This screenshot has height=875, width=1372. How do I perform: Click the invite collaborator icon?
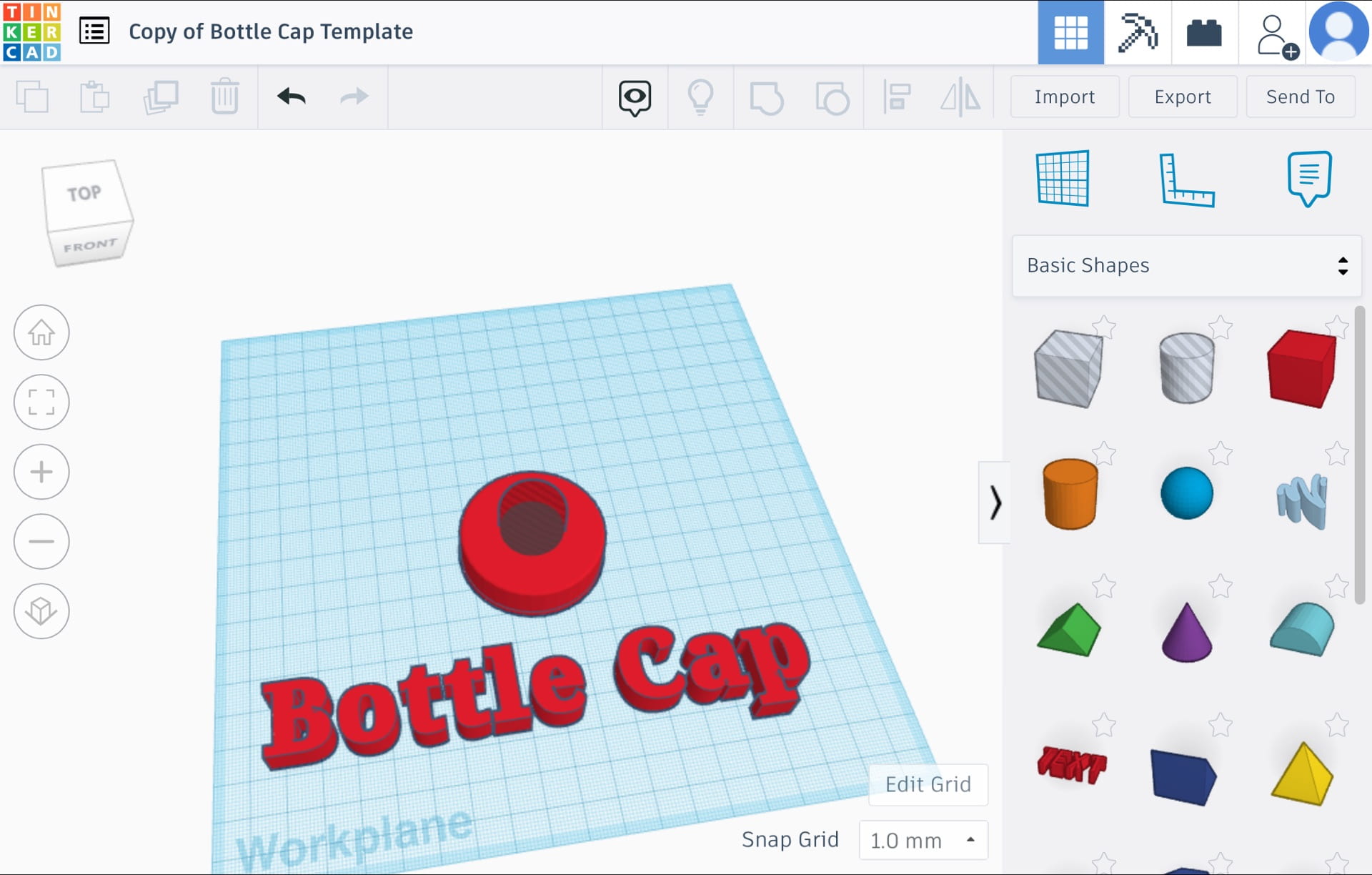click(x=1276, y=37)
